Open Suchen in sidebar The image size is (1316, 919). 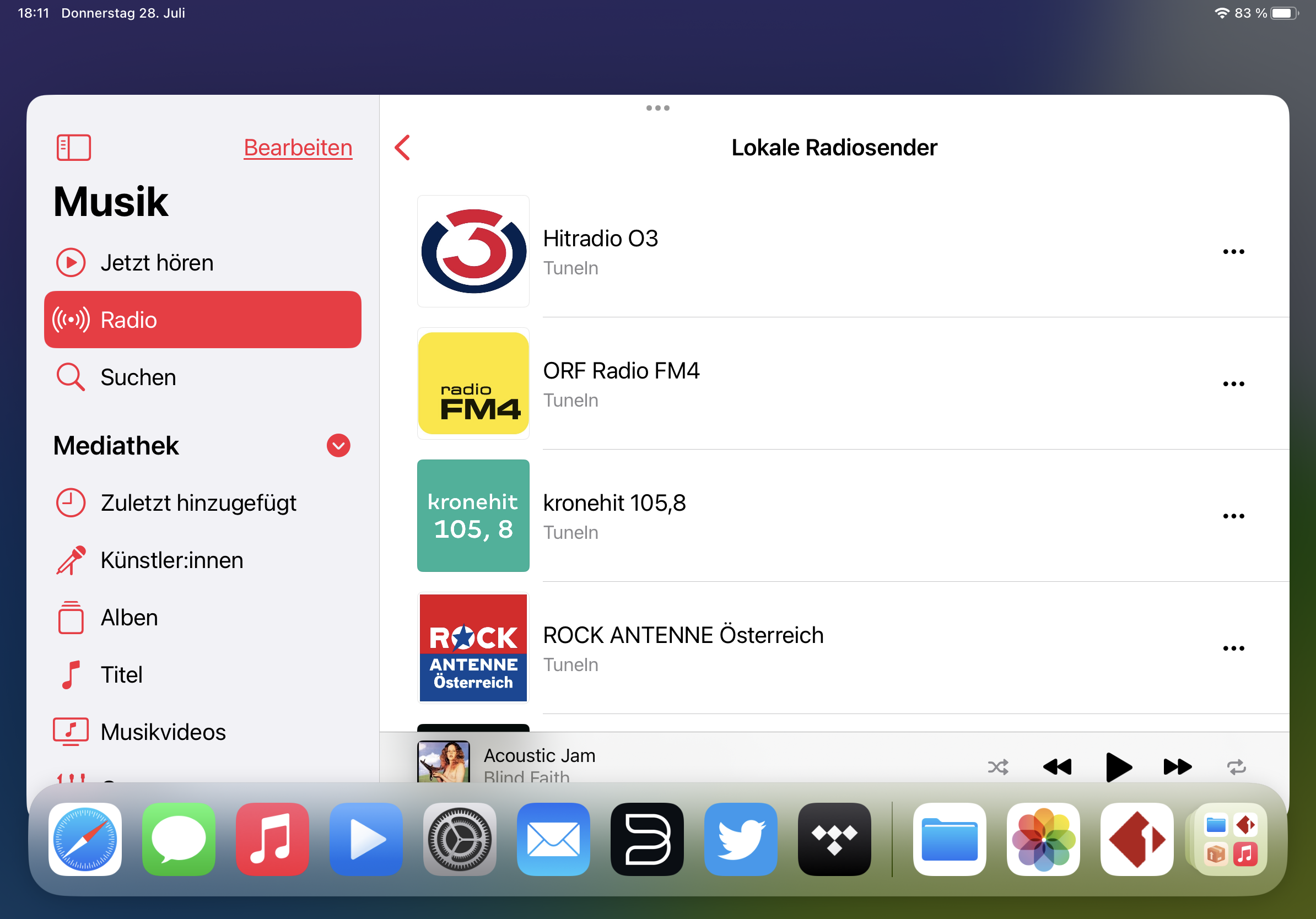(x=202, y=377)
